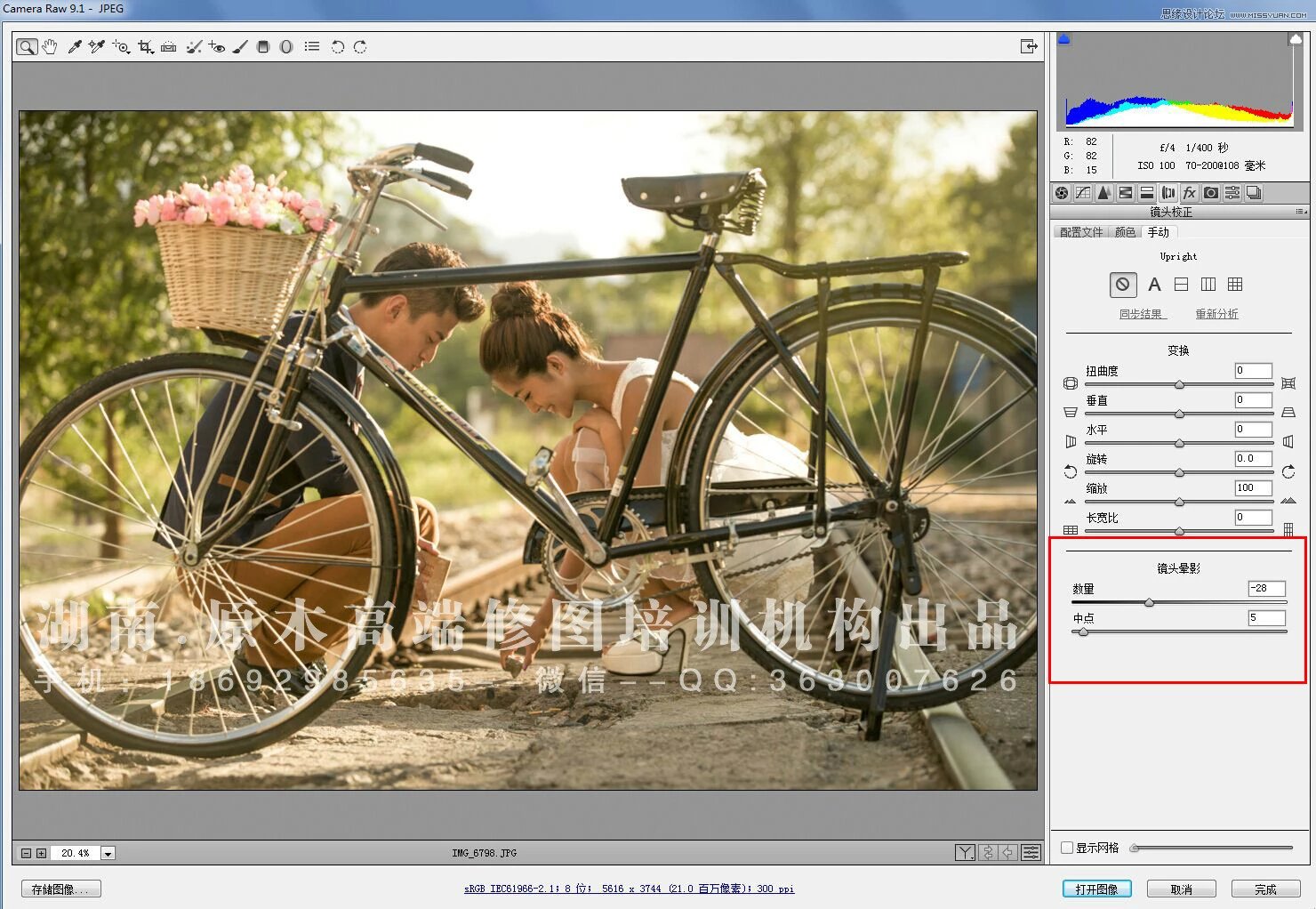Apply Vertical Upright correction
Image resolution: width=1316 pixels, height=909 pixels.
1208,285
